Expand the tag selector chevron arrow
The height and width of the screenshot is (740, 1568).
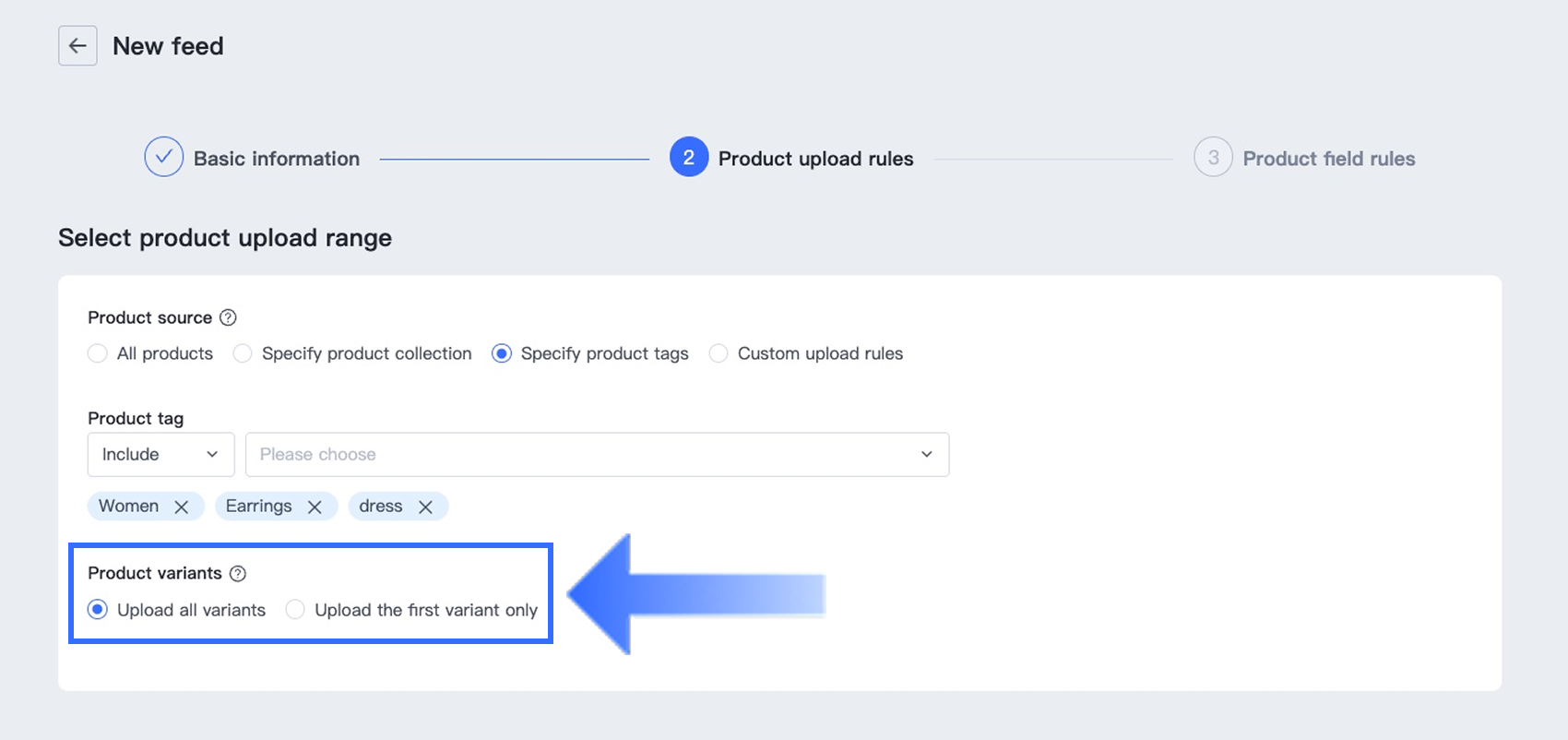[926, 454]
